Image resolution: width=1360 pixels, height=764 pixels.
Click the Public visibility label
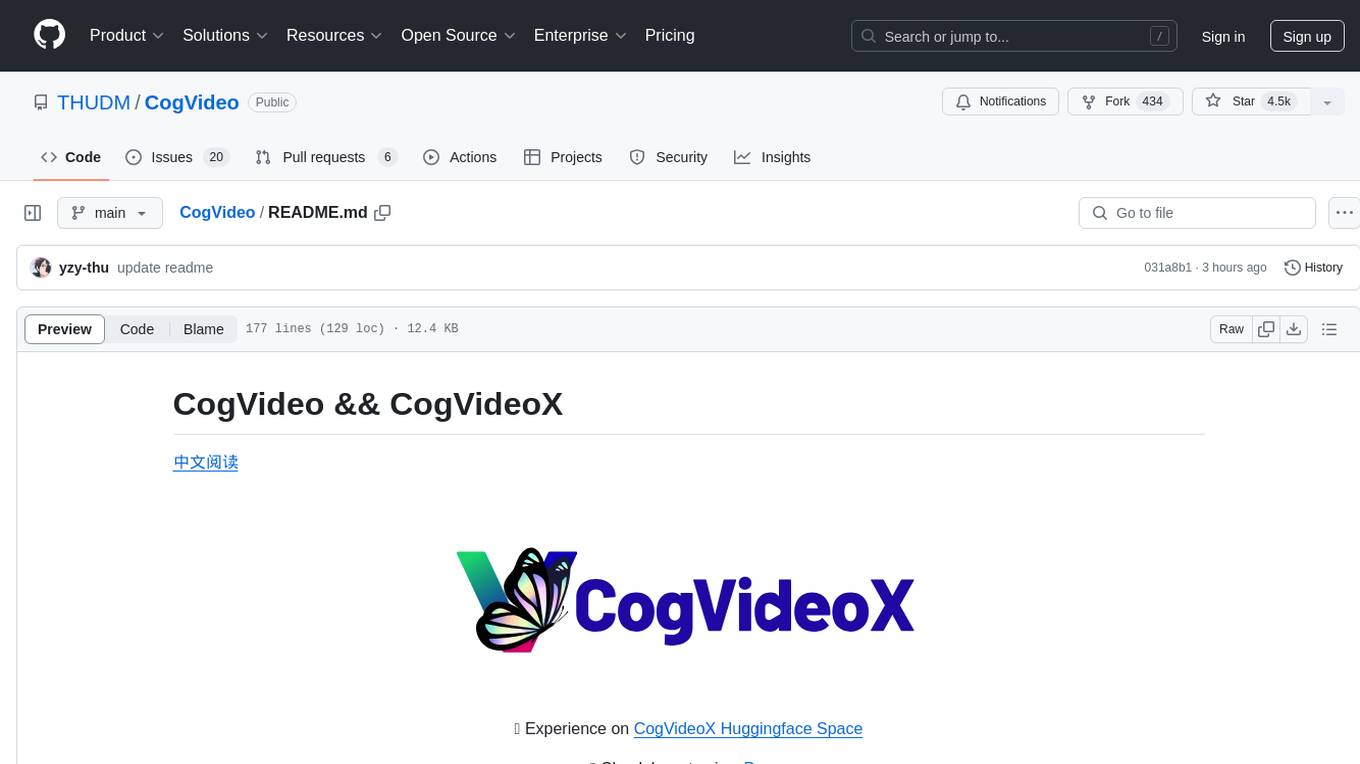[272, 102]
